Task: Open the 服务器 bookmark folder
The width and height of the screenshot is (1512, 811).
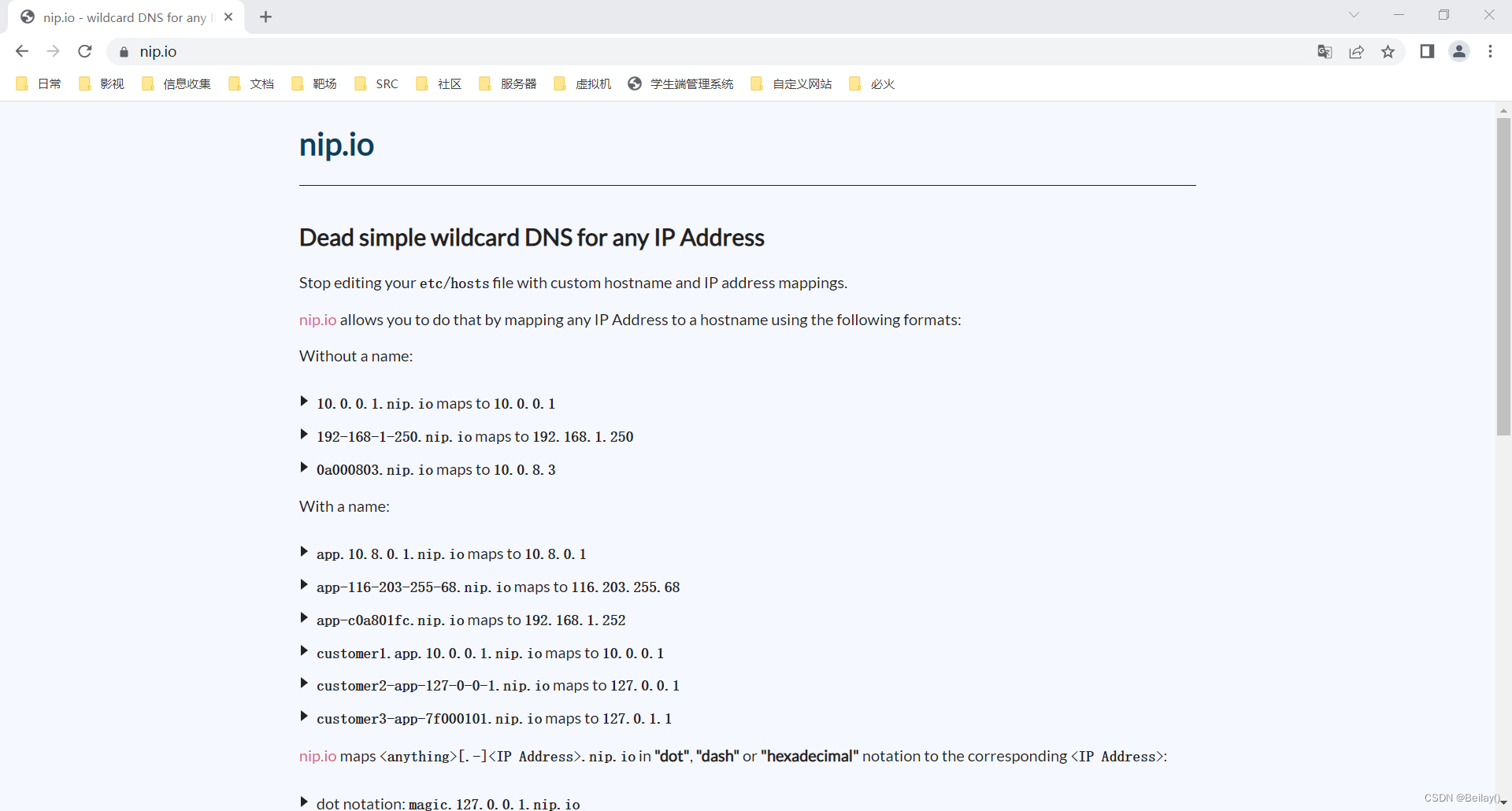Action: pos(508,83)
